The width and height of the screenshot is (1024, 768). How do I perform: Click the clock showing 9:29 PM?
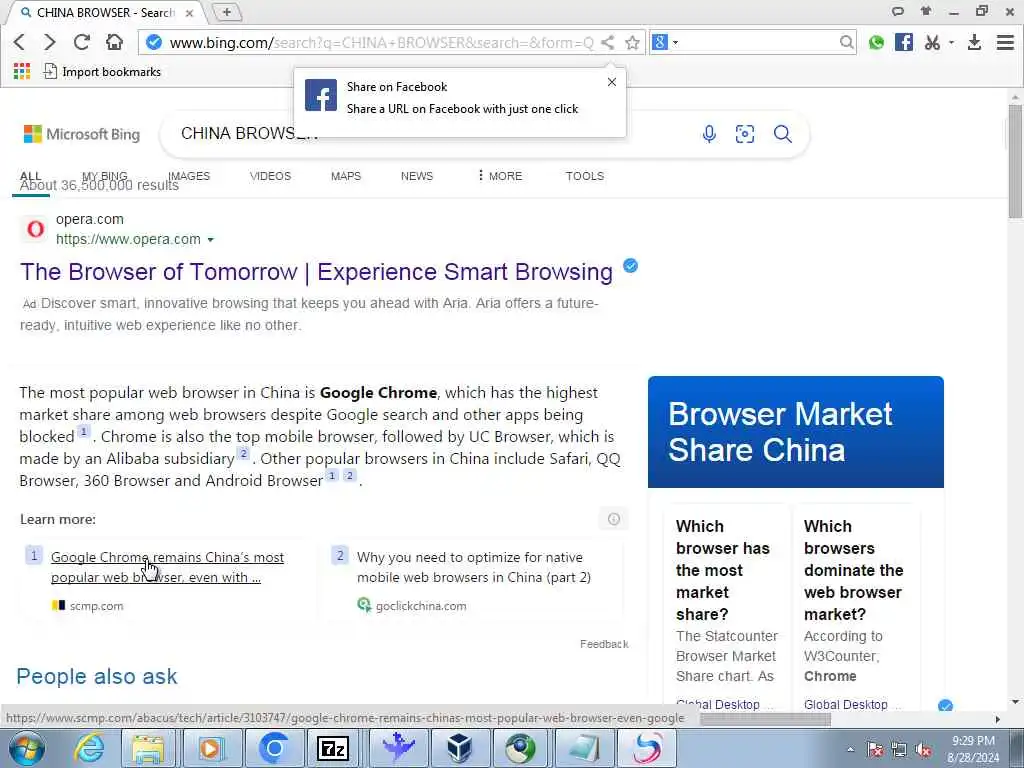(973, 741)
